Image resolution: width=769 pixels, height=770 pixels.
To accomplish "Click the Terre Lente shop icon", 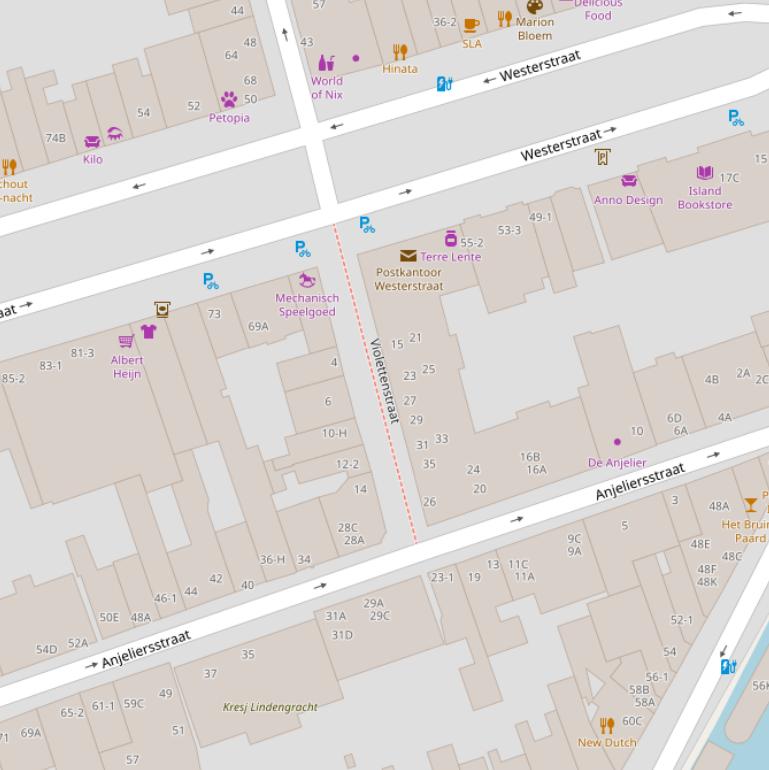I will 451,239.
